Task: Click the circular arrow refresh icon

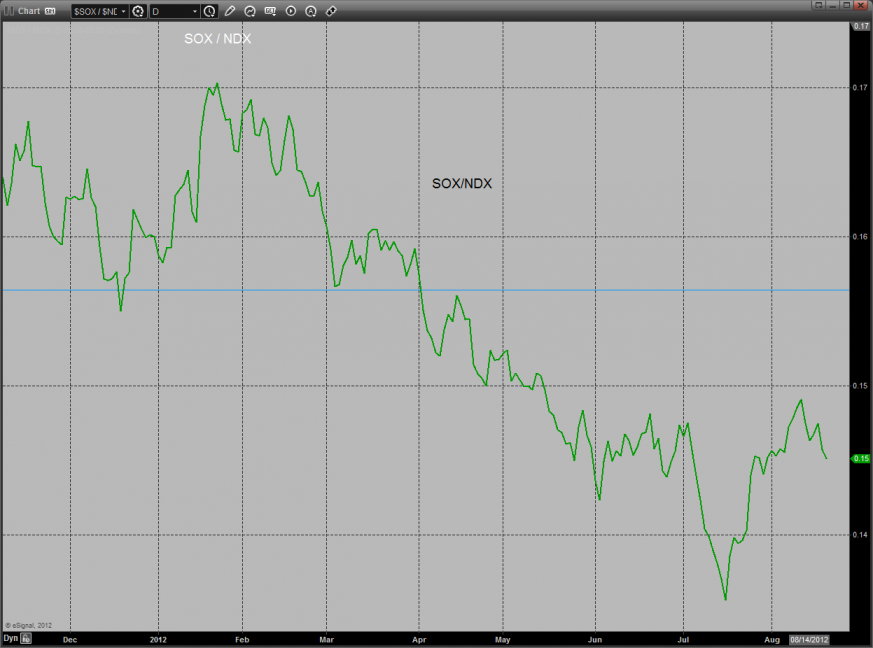Action: pos(250,11)
